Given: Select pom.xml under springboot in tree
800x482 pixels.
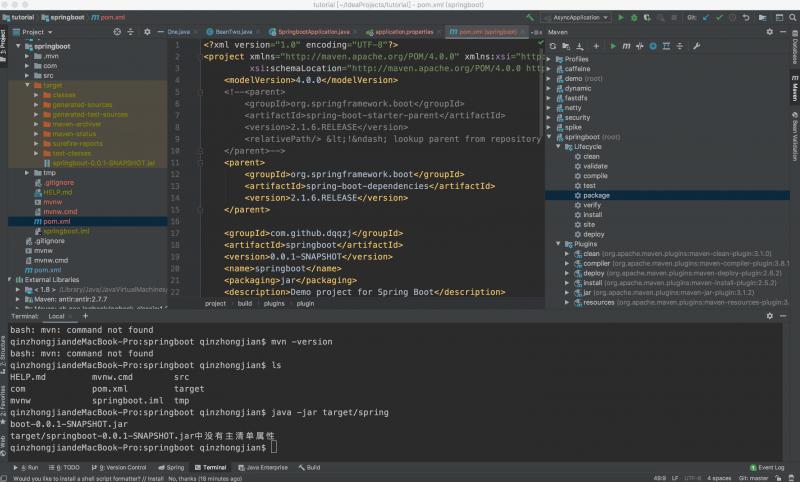Looking at the screenshot, I should coord(56,221).
